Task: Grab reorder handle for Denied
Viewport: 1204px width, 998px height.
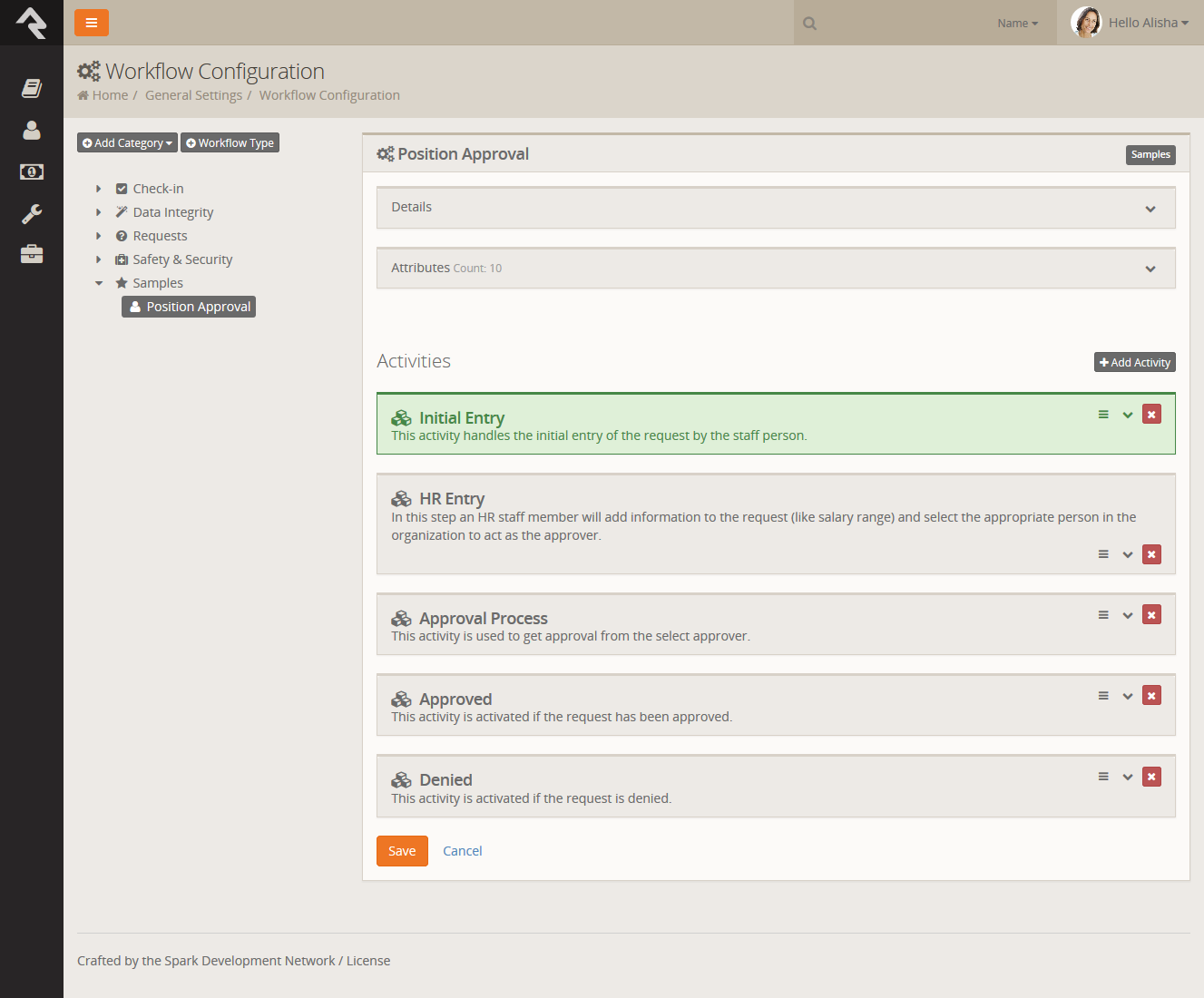Action: [x=1103, y=777]
